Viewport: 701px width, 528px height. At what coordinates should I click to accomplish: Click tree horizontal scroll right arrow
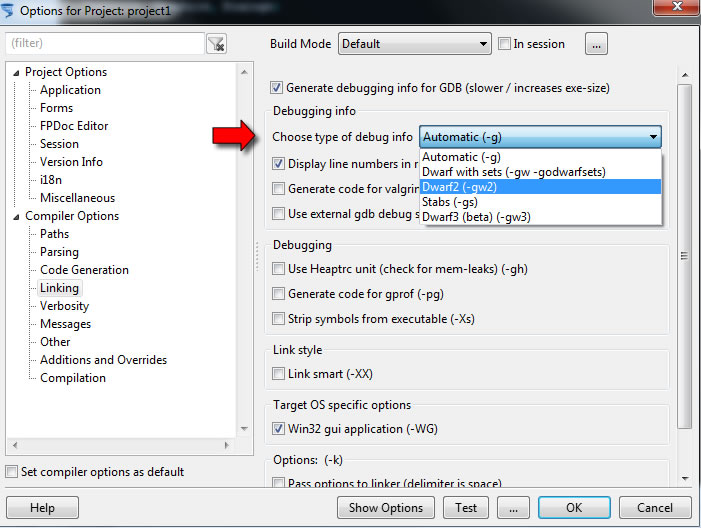(226, 445)
